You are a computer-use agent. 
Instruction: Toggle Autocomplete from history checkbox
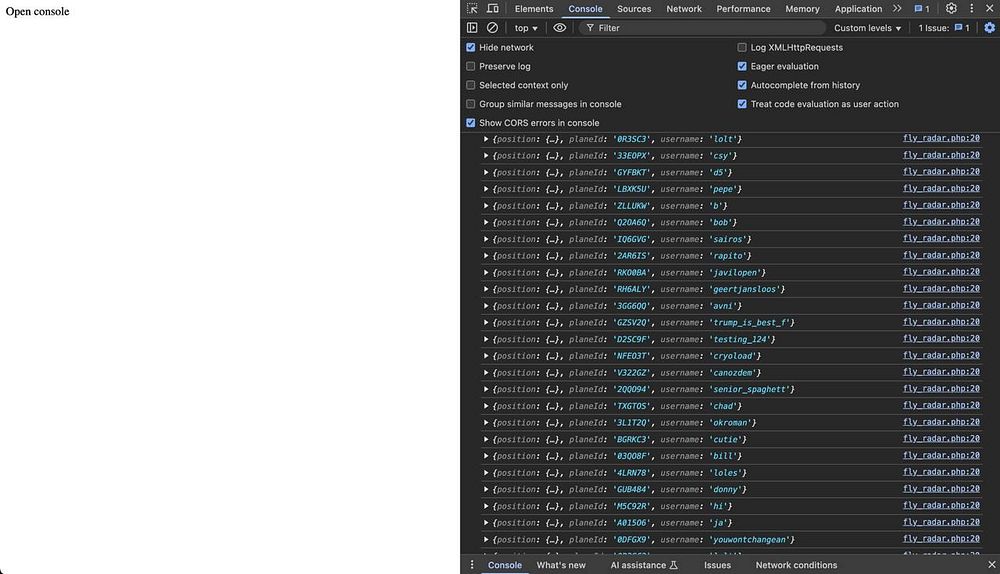742,85
